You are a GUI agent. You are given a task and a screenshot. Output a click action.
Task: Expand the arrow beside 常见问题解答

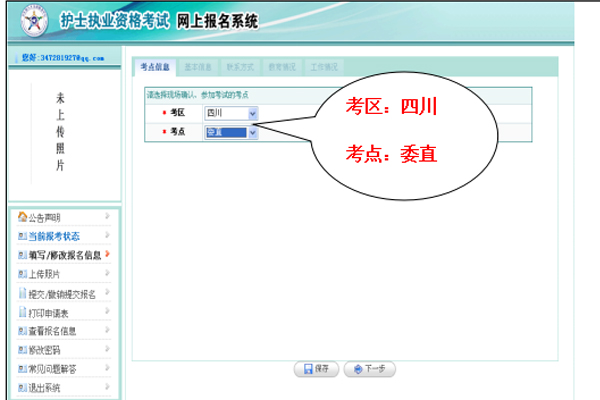click(107, 369)
